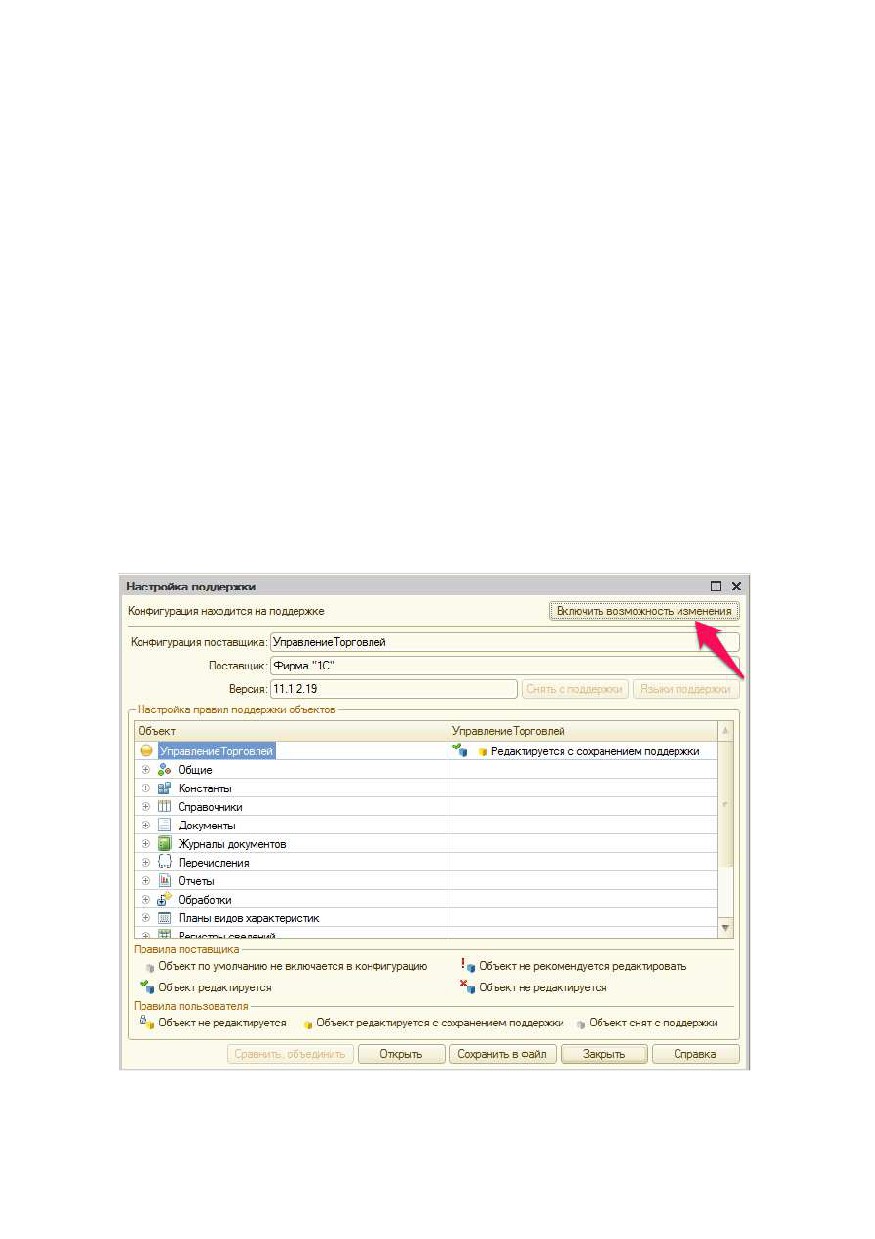Click green-check icon beside supplier rule Объект редактируется
Image resolution: width=875 pixels, height=1239 pixels.
[147, 987]
